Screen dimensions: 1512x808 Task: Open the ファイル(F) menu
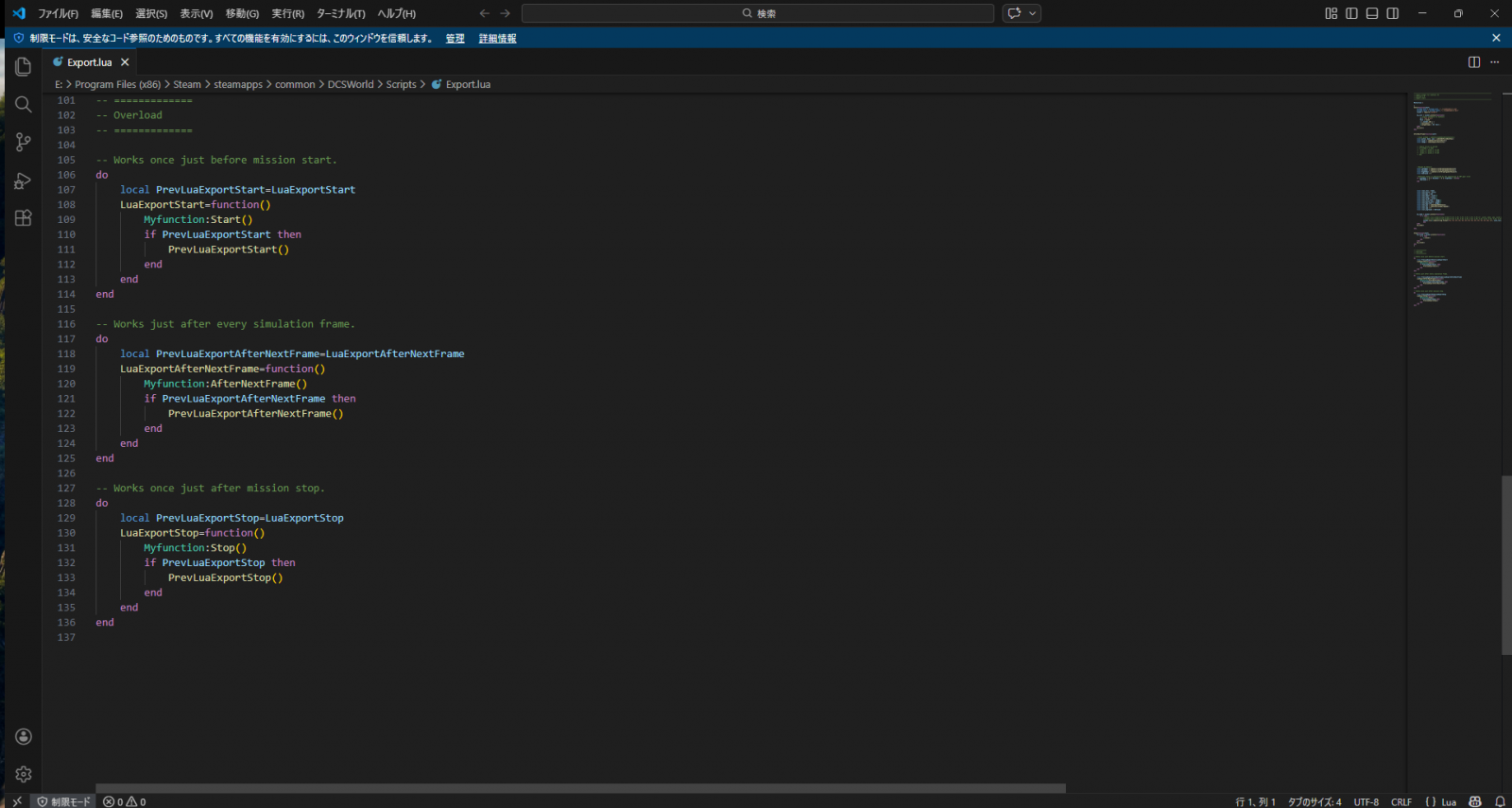pos(59,13)
